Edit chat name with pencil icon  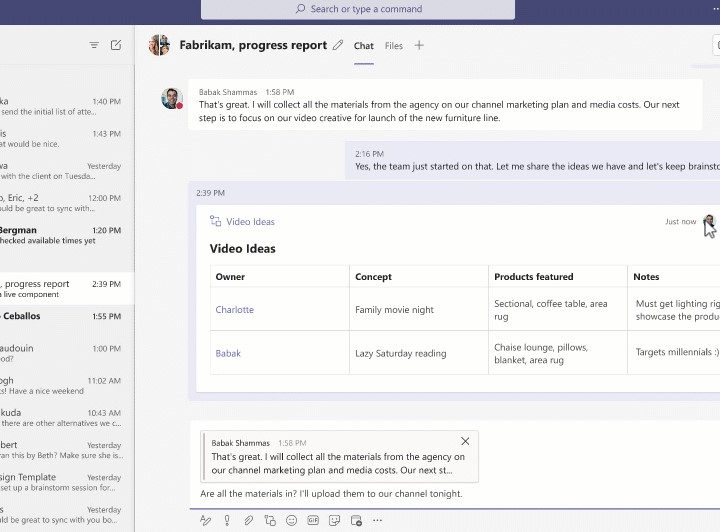338,45
